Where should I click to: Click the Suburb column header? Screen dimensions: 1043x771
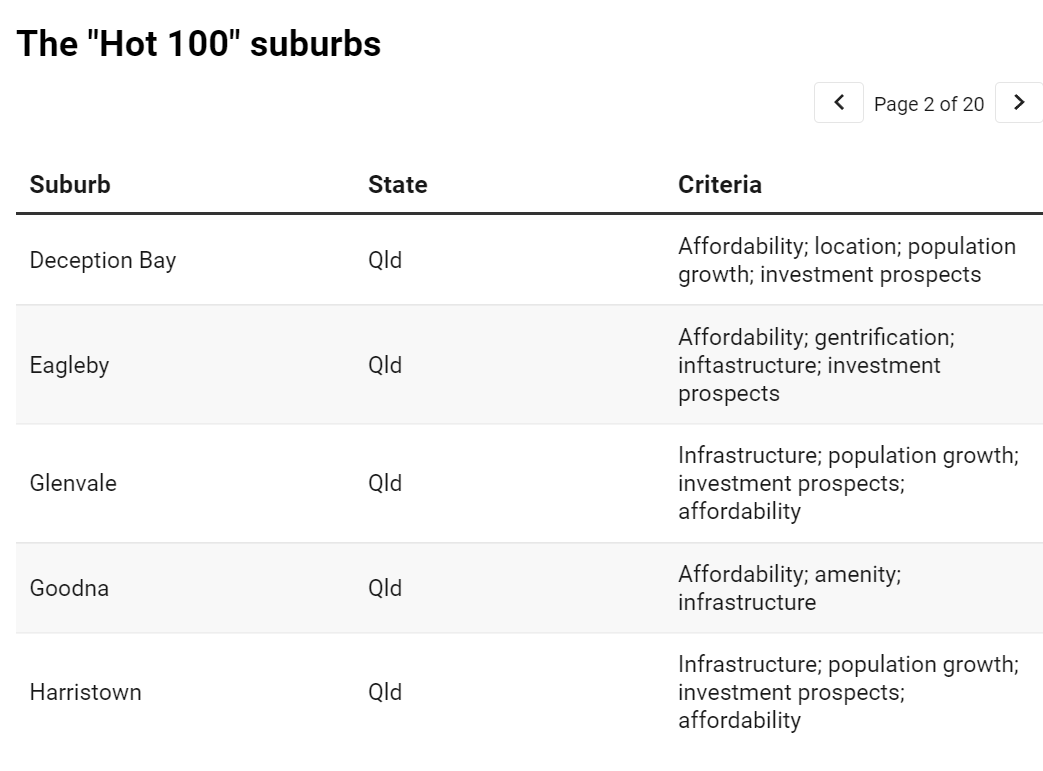[x=70, y=184]
